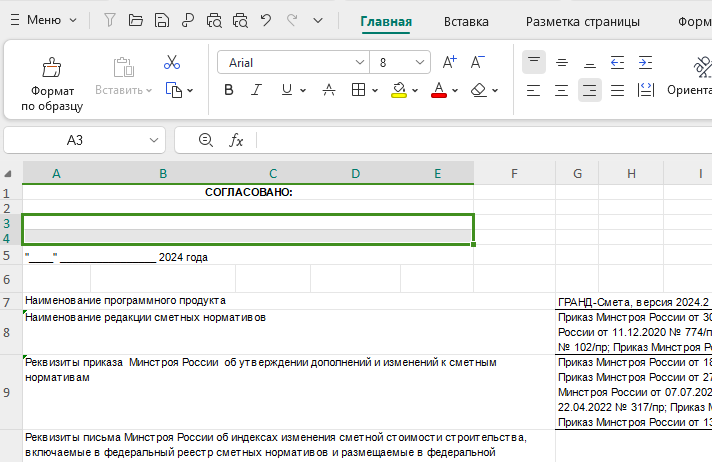Screen dimensions: 712x462
Task: Toggle italic formatting
Action: click(257, 90)
